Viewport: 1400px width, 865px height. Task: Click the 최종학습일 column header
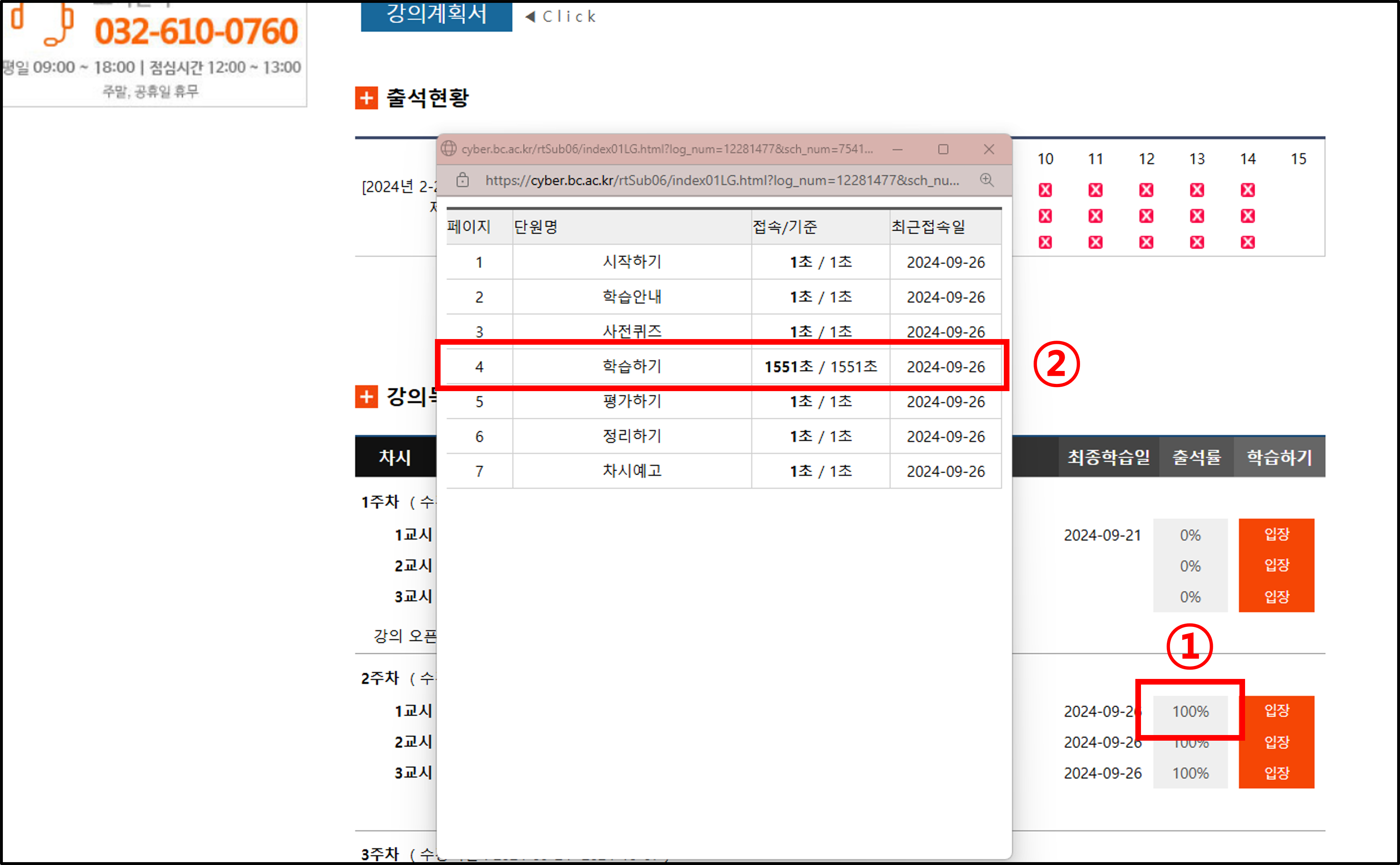pos(1108,457)
